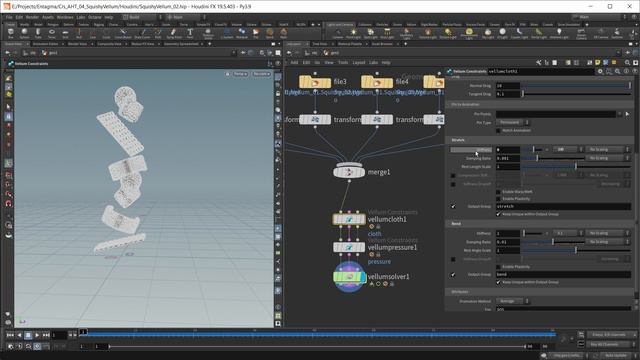Enable Warp/Weft under Stretch
The height and width of the screenshot is (360, 640).
[498, 191]
